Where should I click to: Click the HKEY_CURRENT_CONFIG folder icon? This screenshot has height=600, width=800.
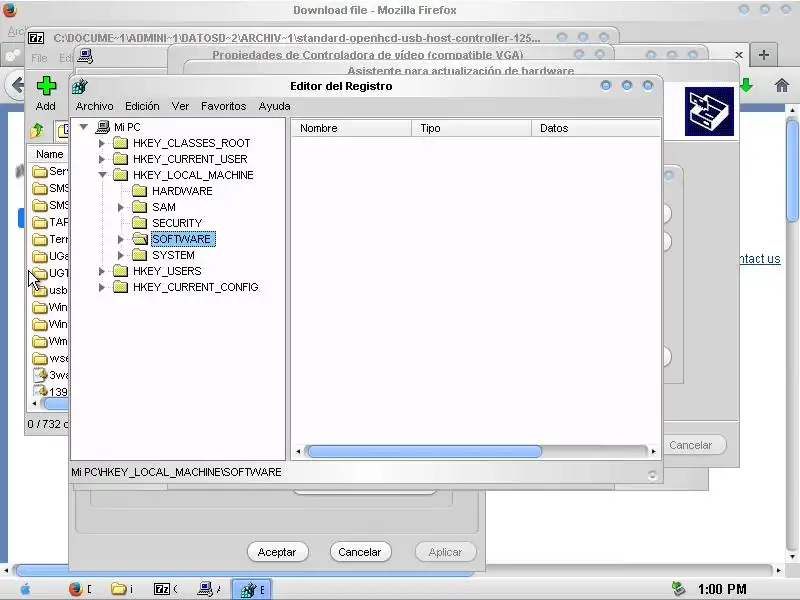(120, 287)
